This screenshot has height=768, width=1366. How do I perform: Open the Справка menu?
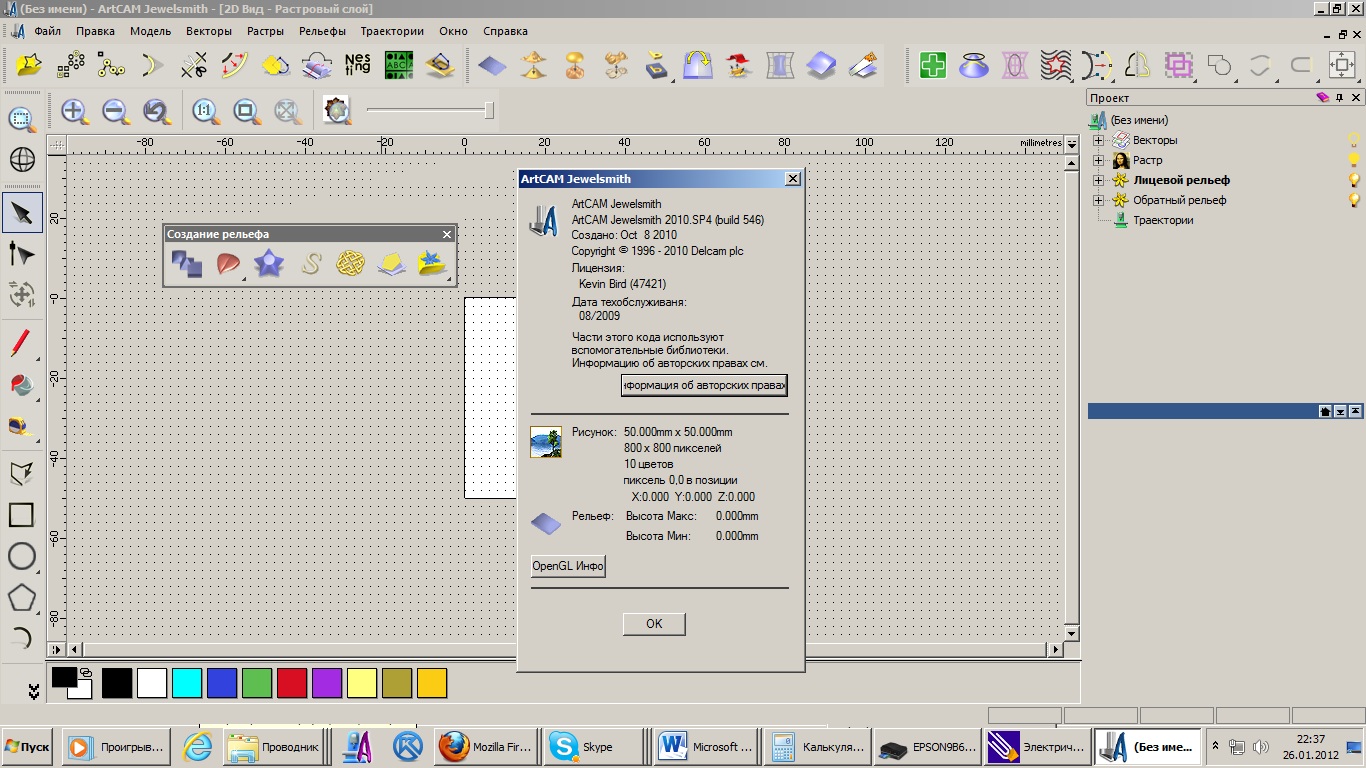(505, 31)
